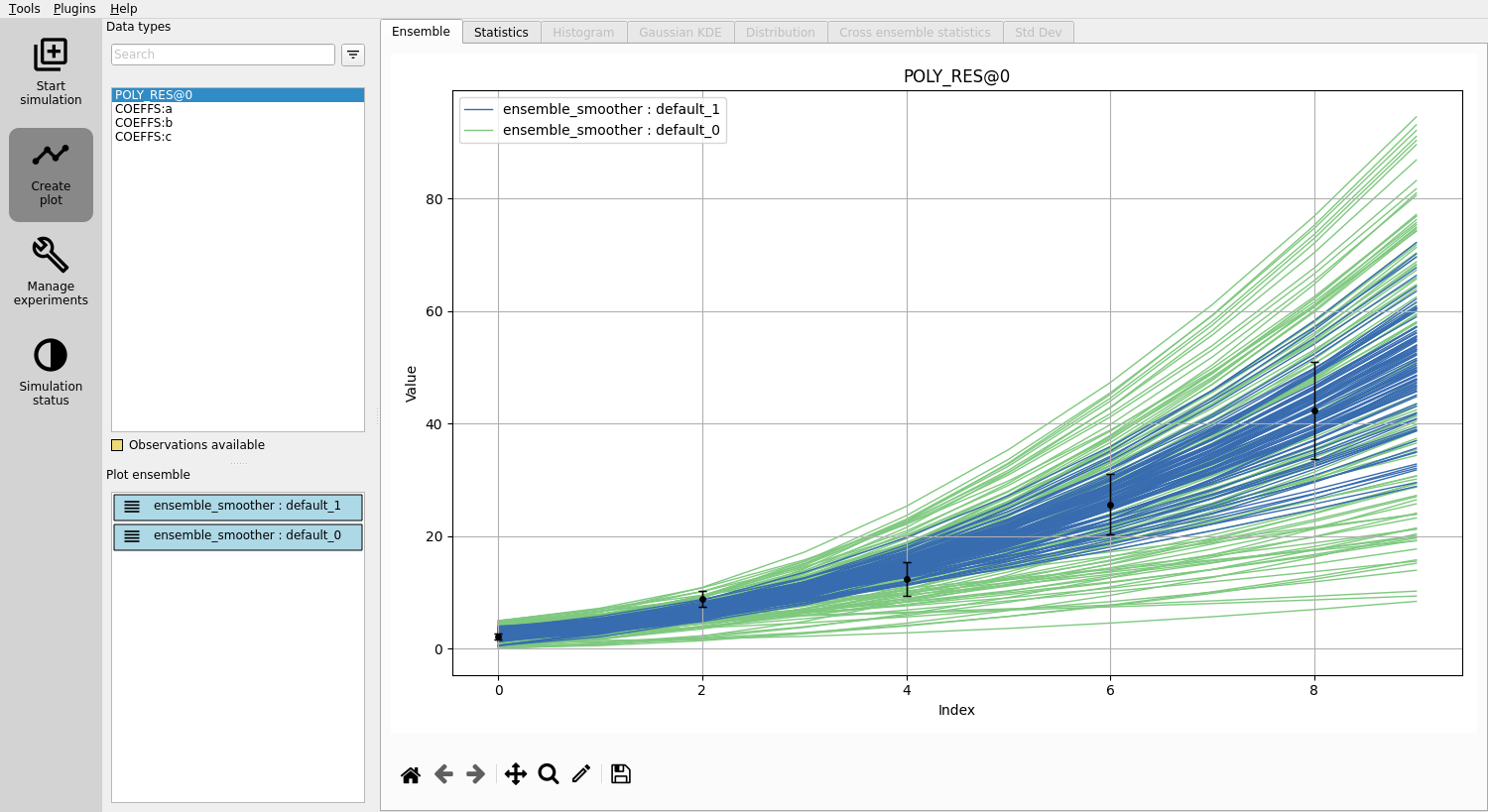Go back to previous plot view
1488x812 pixels.
(443, 774)
